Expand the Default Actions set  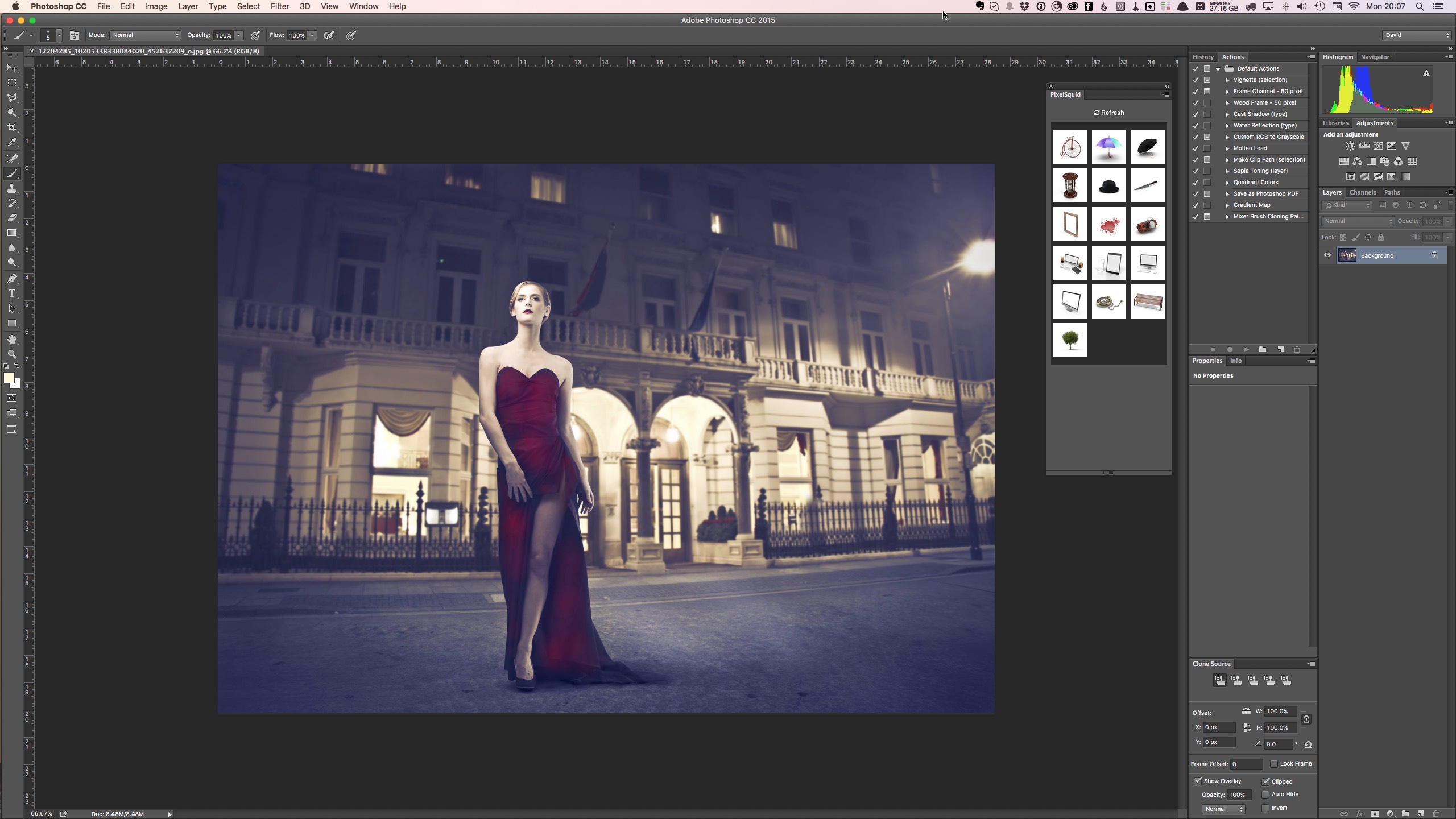(x=1218, y=68)
